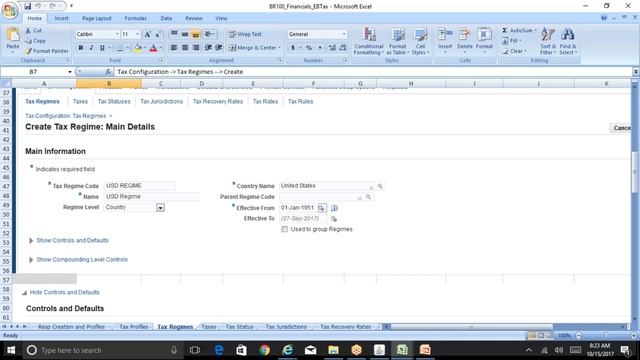Open Sort & Filter
This screenshot has height=360, width=640.
click(x=547, y=41)
